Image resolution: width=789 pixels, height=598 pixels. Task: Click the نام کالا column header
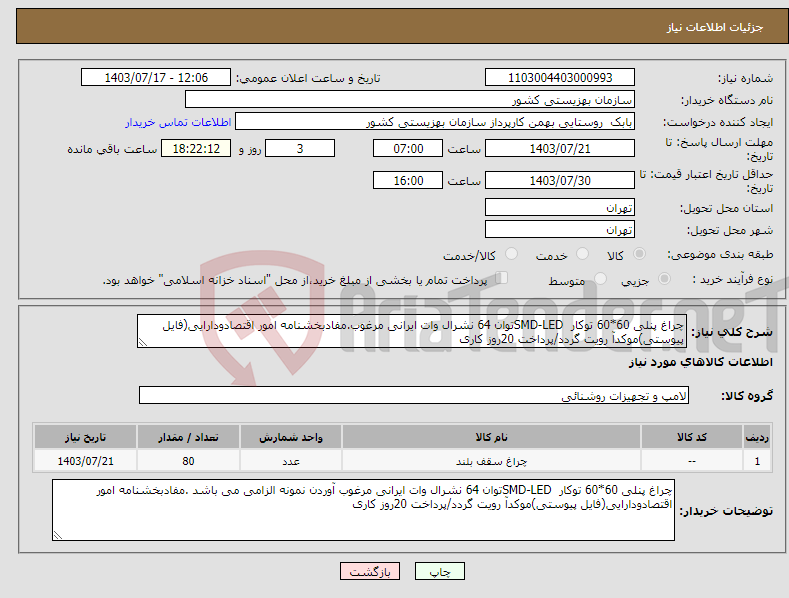[x=491, y=437]
